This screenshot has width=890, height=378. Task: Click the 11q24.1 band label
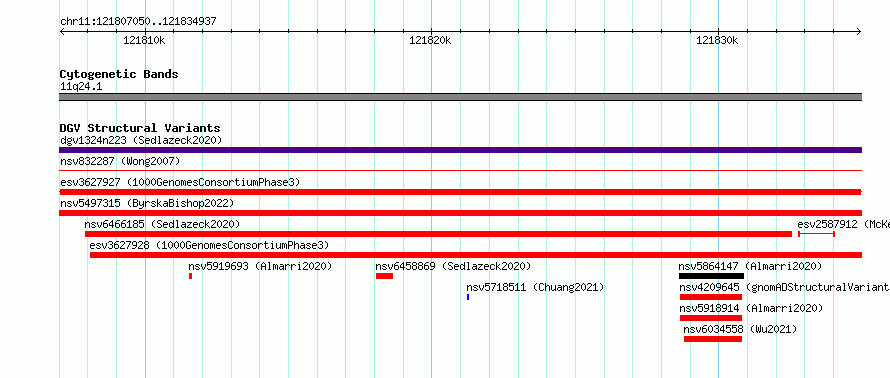coord(81,87)
